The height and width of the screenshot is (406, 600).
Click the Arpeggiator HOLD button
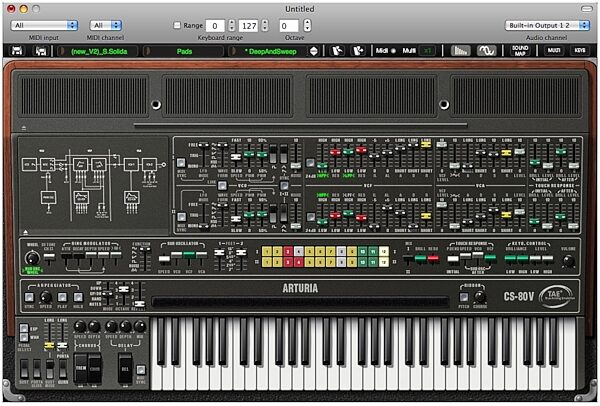[78, 297]
